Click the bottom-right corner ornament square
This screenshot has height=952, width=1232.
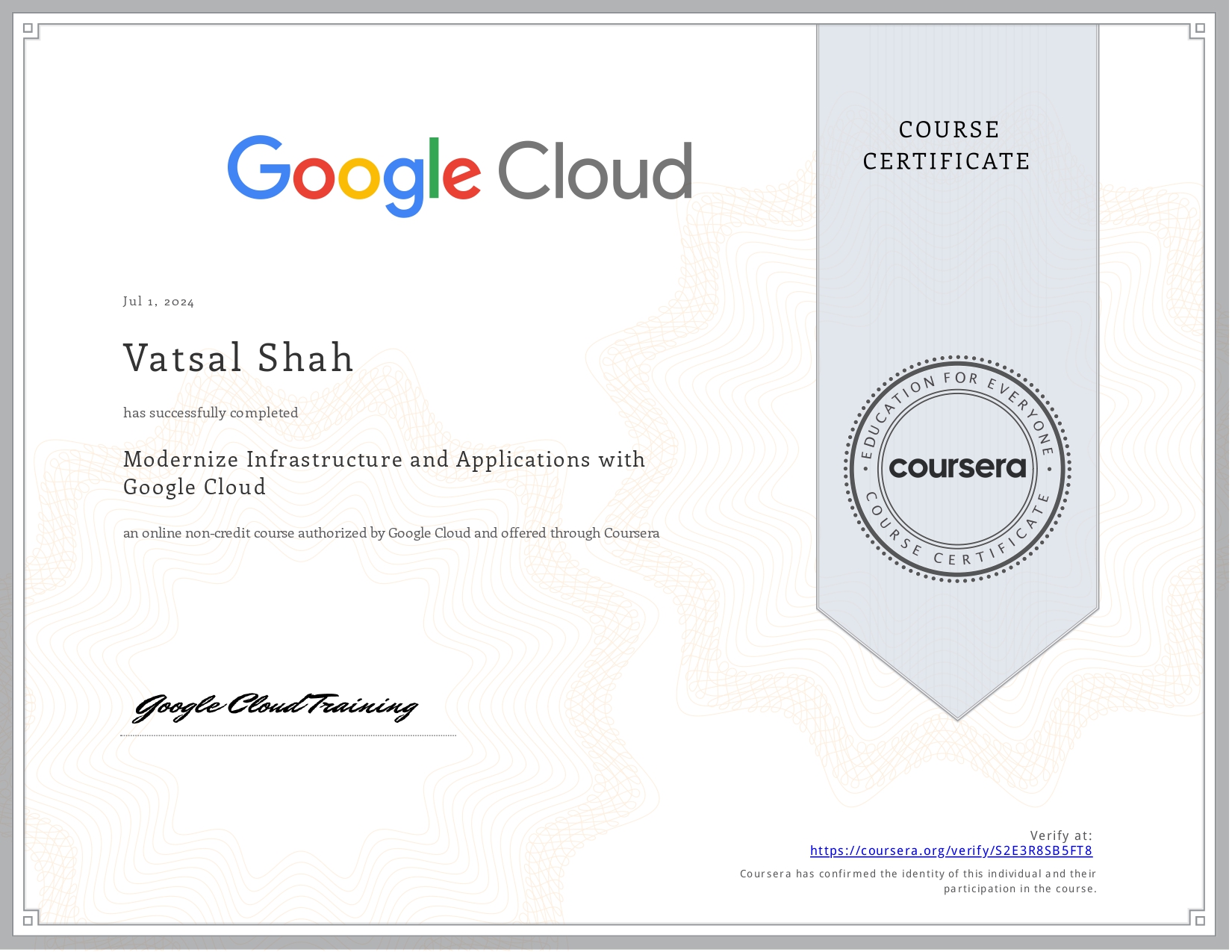[x=1200, y=920]
